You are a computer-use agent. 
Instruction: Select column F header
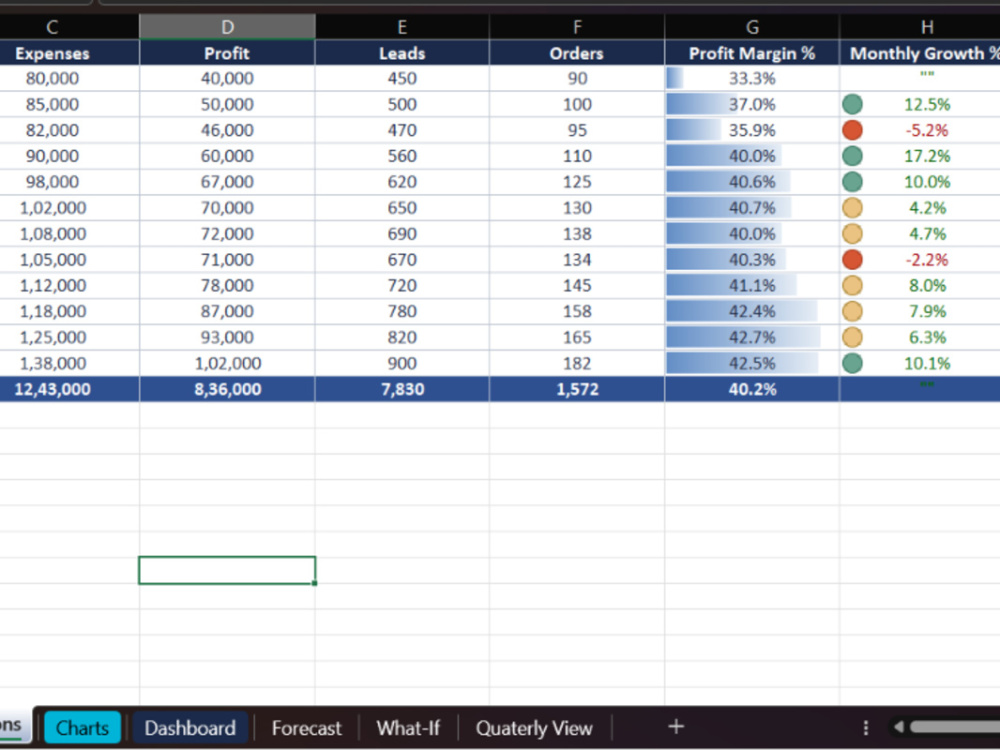[577, 27]
